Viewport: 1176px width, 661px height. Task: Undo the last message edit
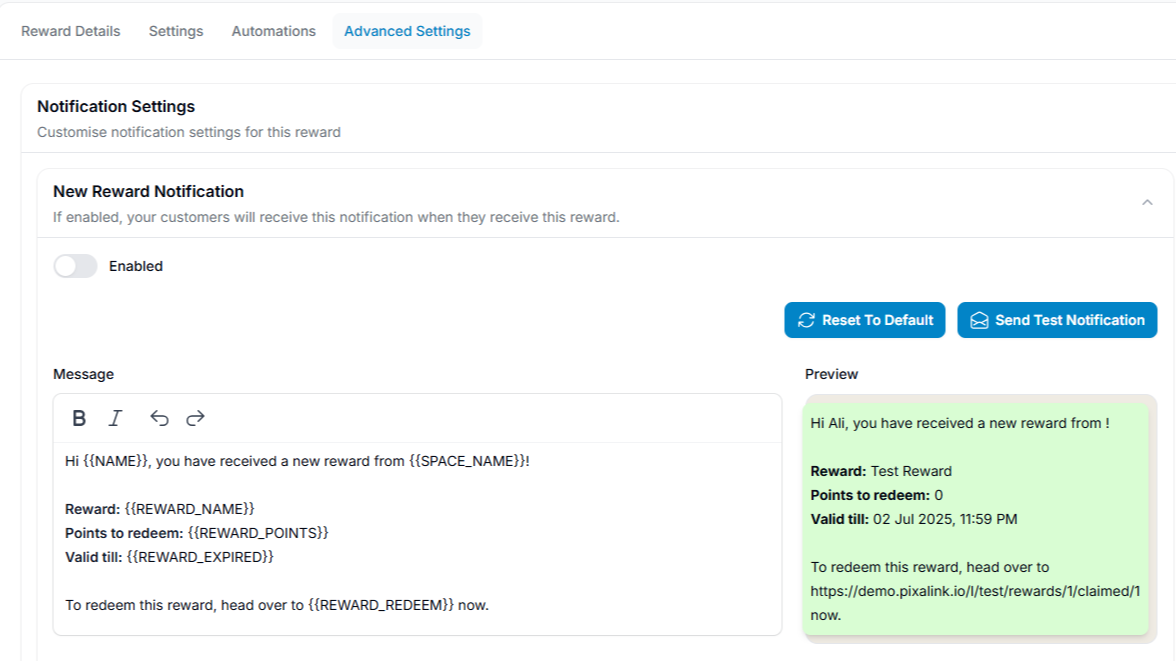tap(159, 419)
